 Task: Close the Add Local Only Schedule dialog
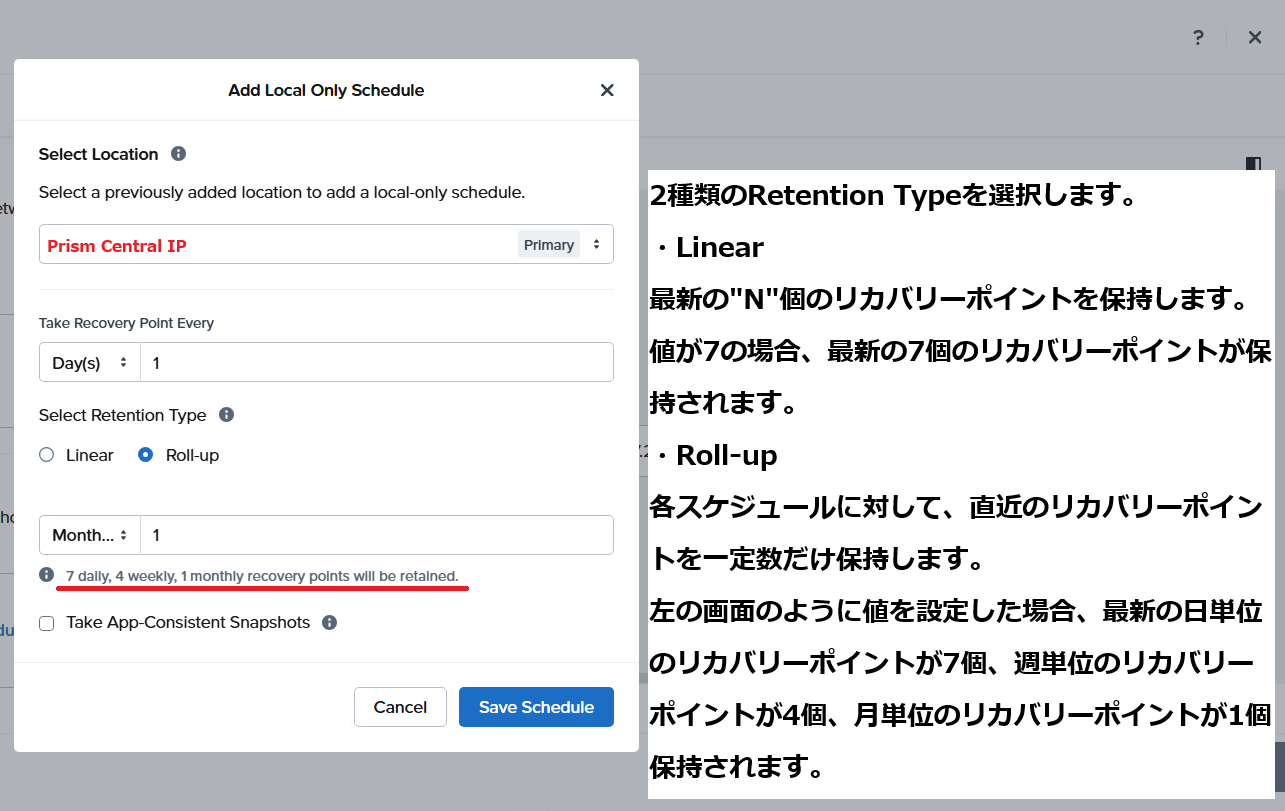pyautogui.click(x=607, y=90)
